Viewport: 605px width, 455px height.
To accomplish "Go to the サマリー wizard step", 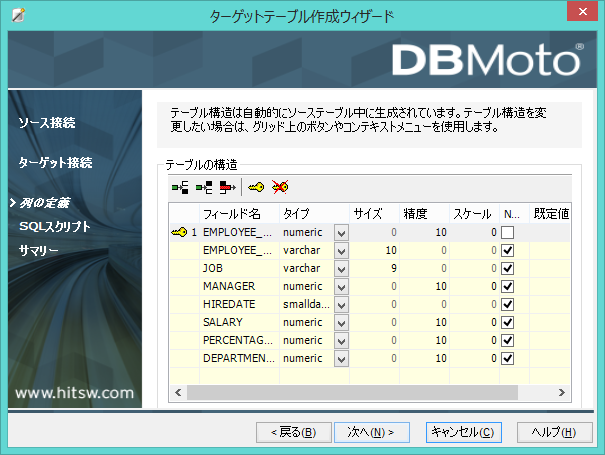I will click(39, 251).
